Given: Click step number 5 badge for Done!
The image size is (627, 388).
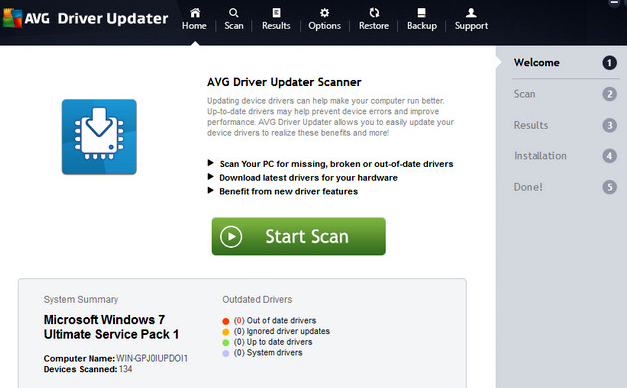Looking at the screenshot, I should (x=609, y=187).
